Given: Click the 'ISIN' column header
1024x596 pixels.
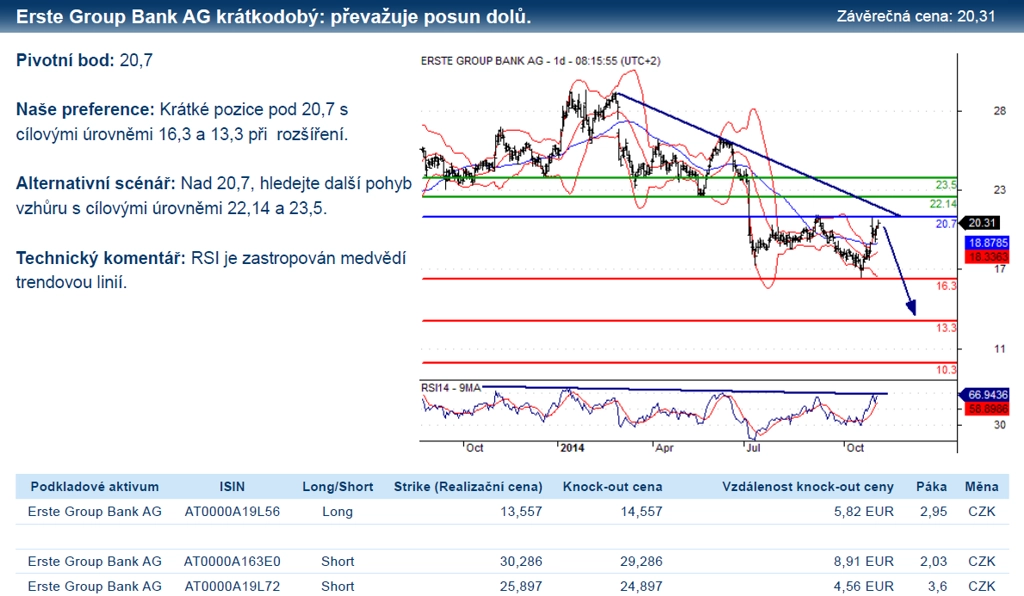Looking at the screenshot, I should [232, 487].
